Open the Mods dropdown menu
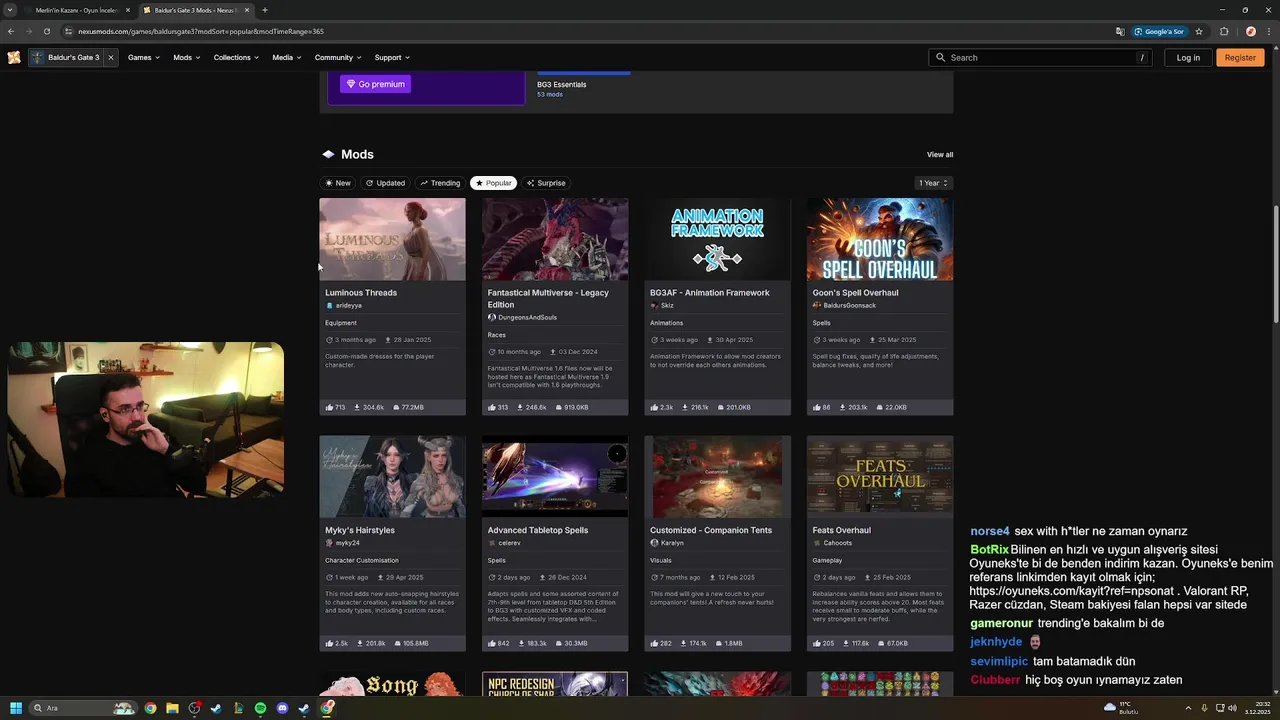The height and width of the screenshot is (720, 1280). tap(186, 57)
